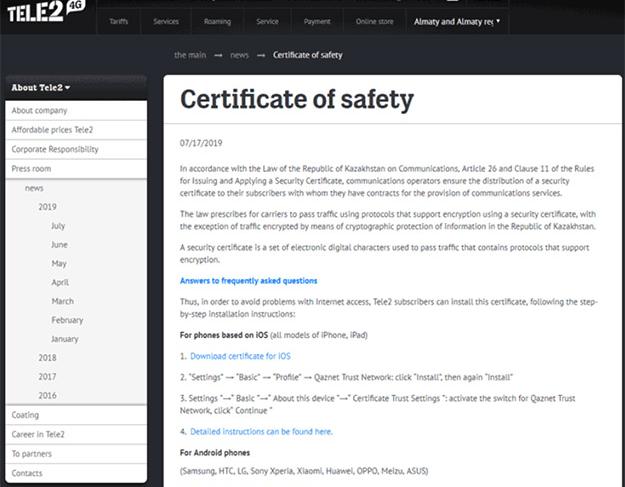Open Corporate Responsibility sidebar item

[x=76, y=149]
